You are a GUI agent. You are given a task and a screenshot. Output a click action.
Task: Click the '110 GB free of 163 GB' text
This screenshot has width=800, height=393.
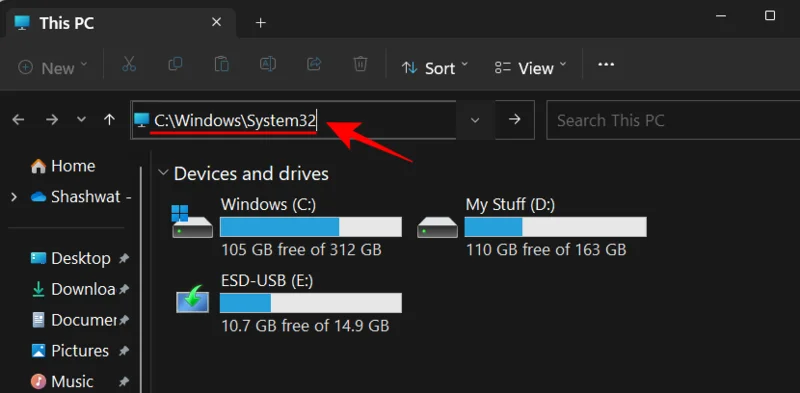click(x=546, y=250)
